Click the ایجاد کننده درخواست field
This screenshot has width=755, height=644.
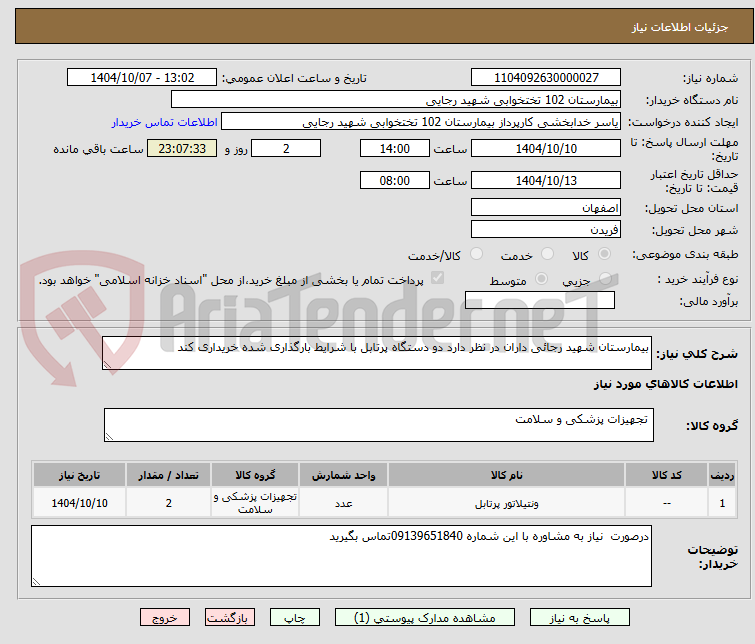point(421,122)
